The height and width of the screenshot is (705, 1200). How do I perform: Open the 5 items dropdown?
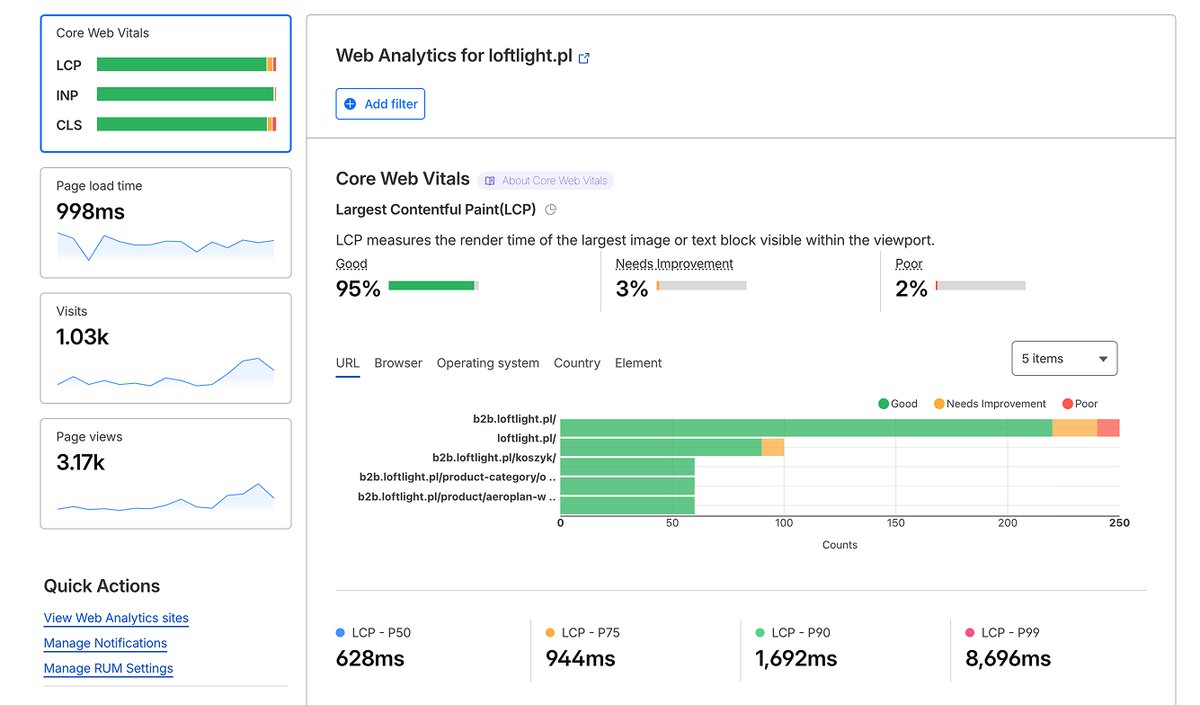tap(1064, 358)
